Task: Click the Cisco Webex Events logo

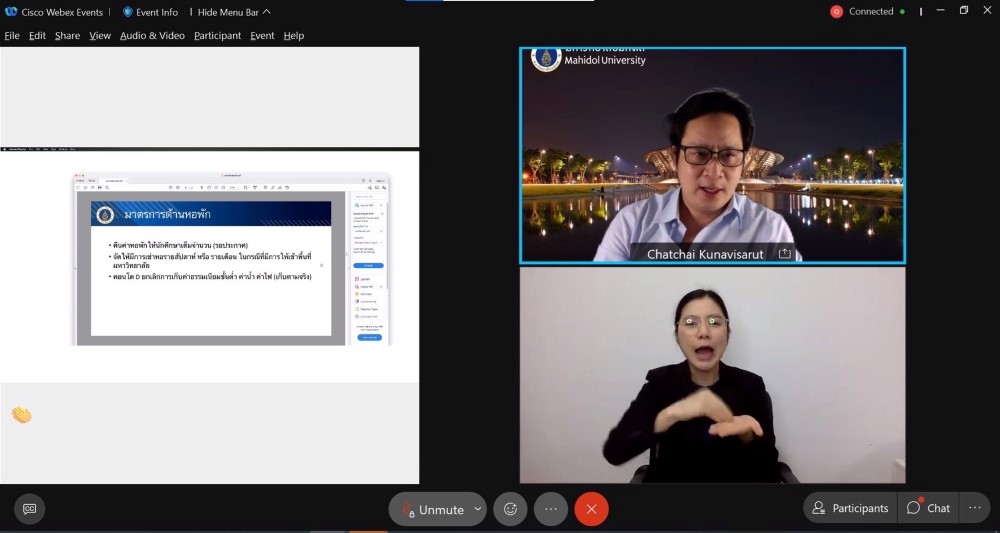Action: (x=11, y=12)
